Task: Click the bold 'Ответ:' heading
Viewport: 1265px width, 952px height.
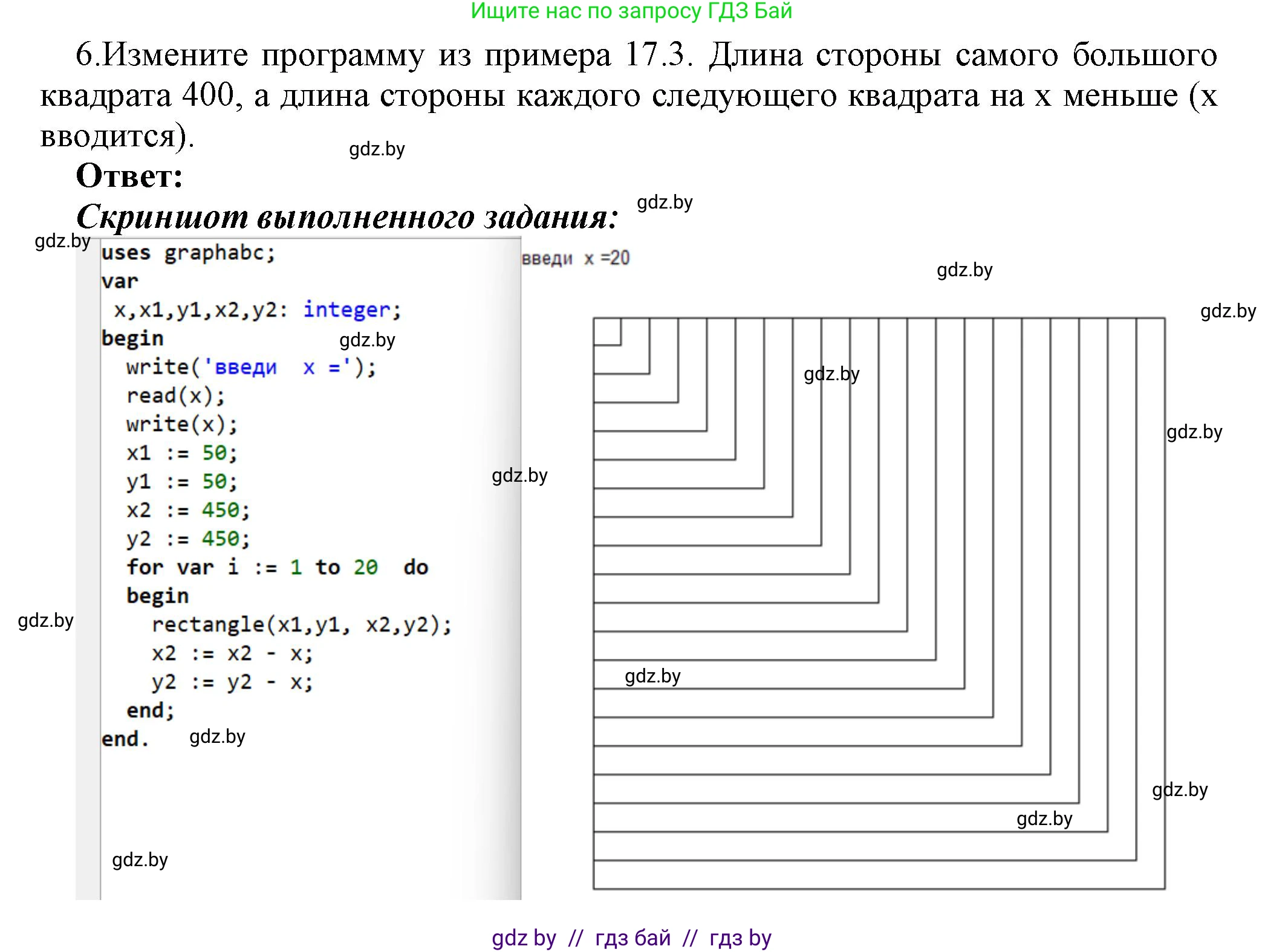Action: pos(129,176)
